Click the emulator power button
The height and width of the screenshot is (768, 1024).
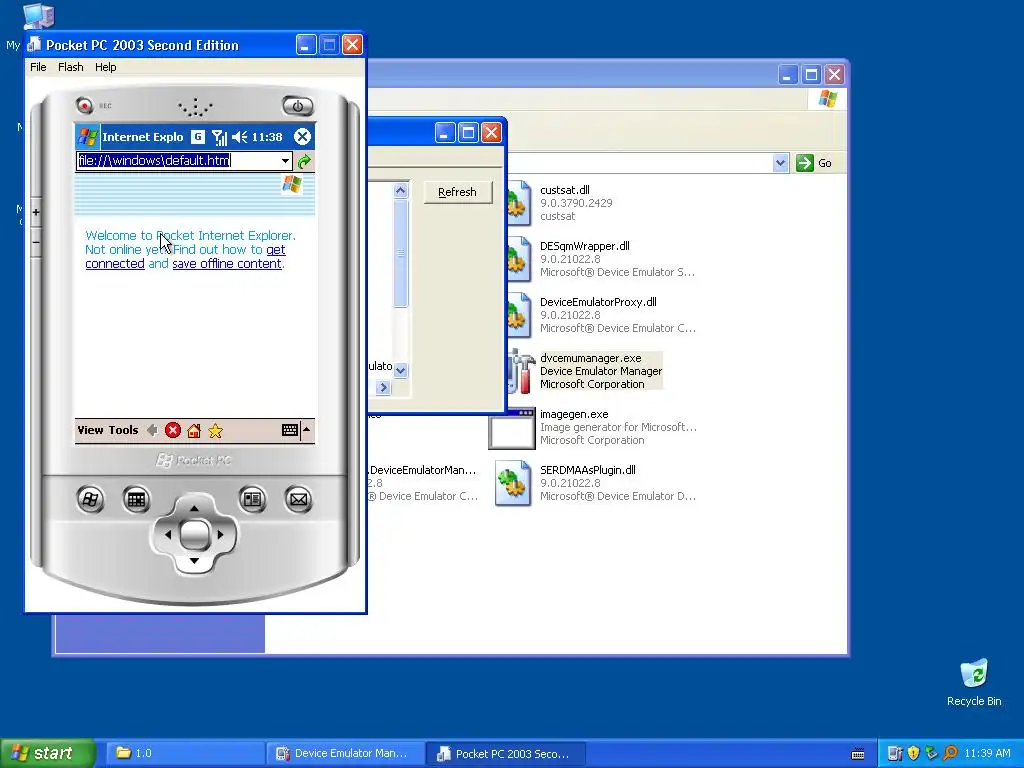[x=298, y=106]
